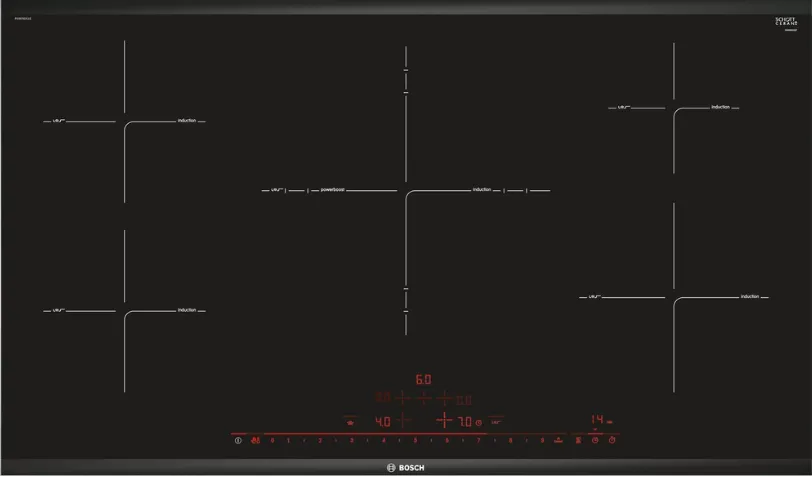Click the Bosch logo on front edge

[x=405, y=468]
